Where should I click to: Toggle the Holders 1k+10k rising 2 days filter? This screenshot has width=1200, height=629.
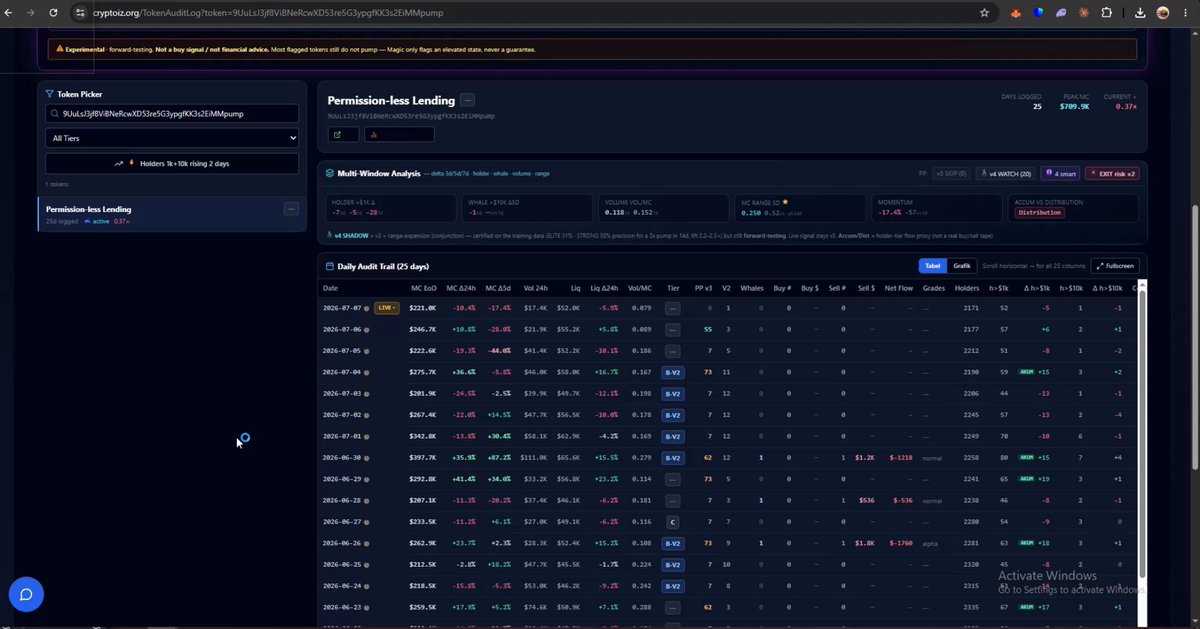172,163
